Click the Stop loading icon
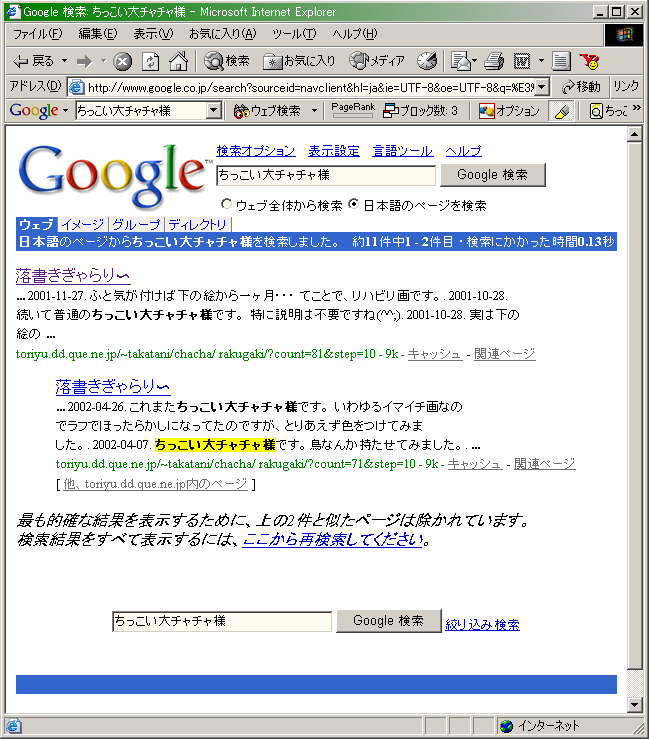649x739 pixels. pos(123,61)
